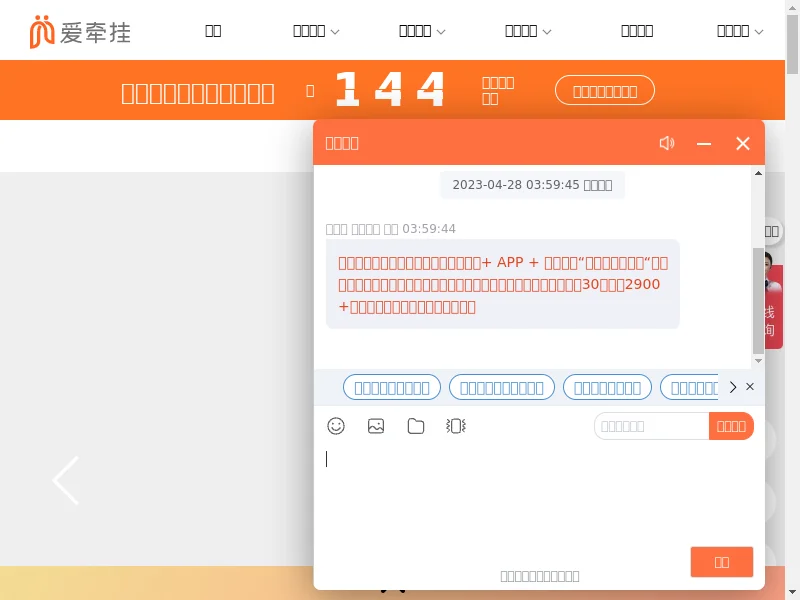The width and height of the screenshot is (800, 600).
Task: Click the page's vertical scrollbar thumb
Action: [792, 44]
